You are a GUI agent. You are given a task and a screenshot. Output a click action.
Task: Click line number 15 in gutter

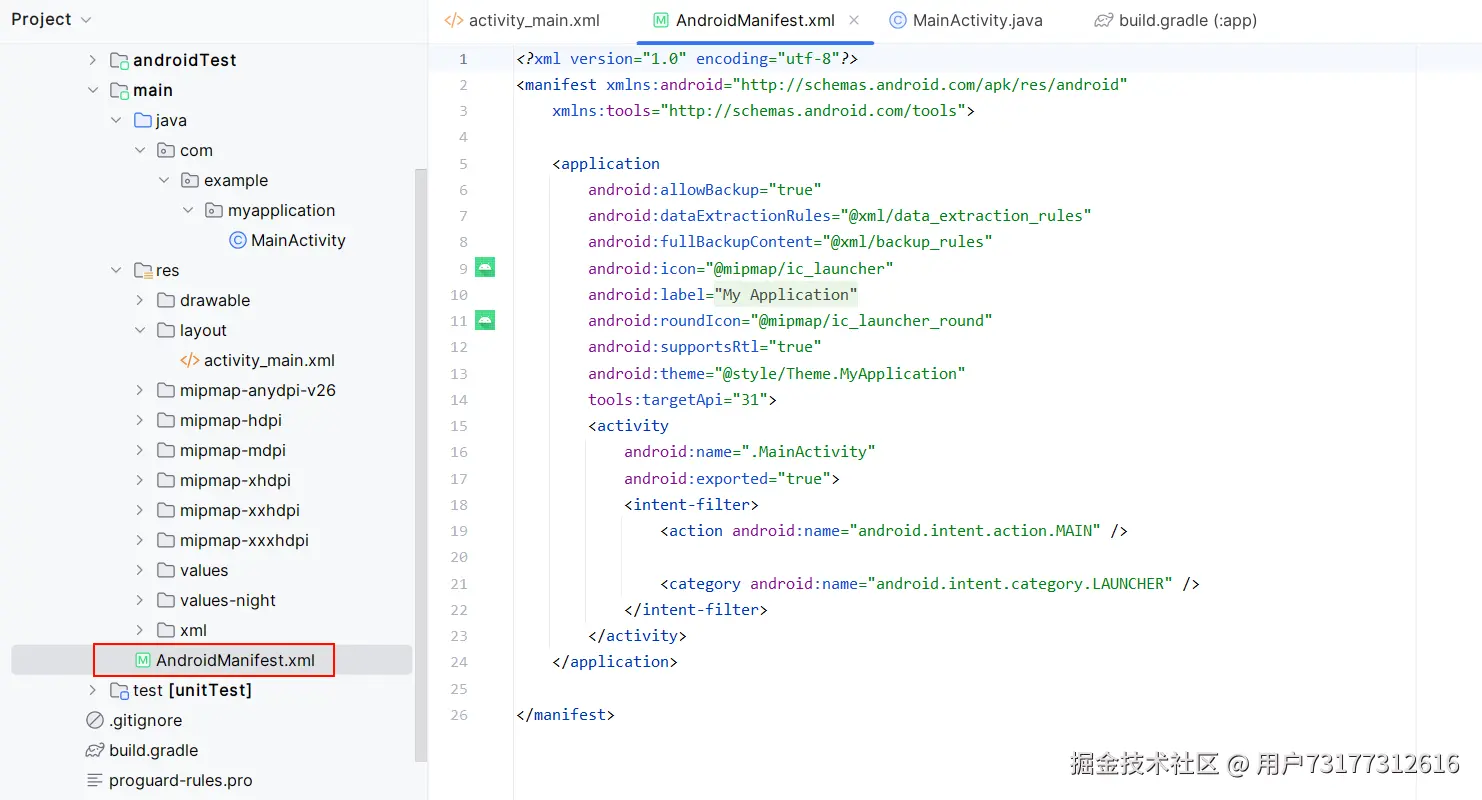tap(459, 426)
